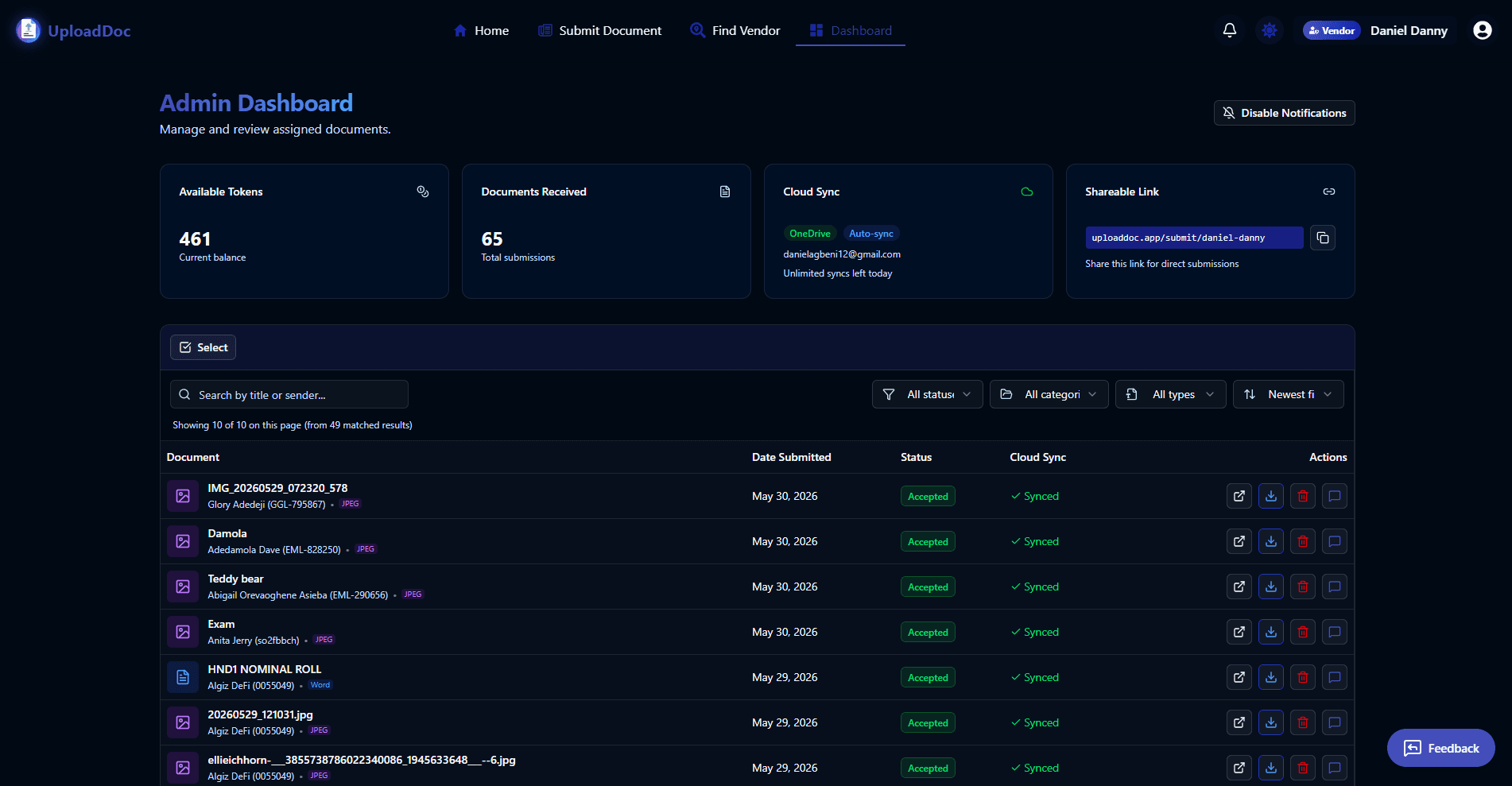This screenshot has height=786, width=1512.
Task: Delete HND1 NOMINAL ROLL document
Action: coord(1302,677)
